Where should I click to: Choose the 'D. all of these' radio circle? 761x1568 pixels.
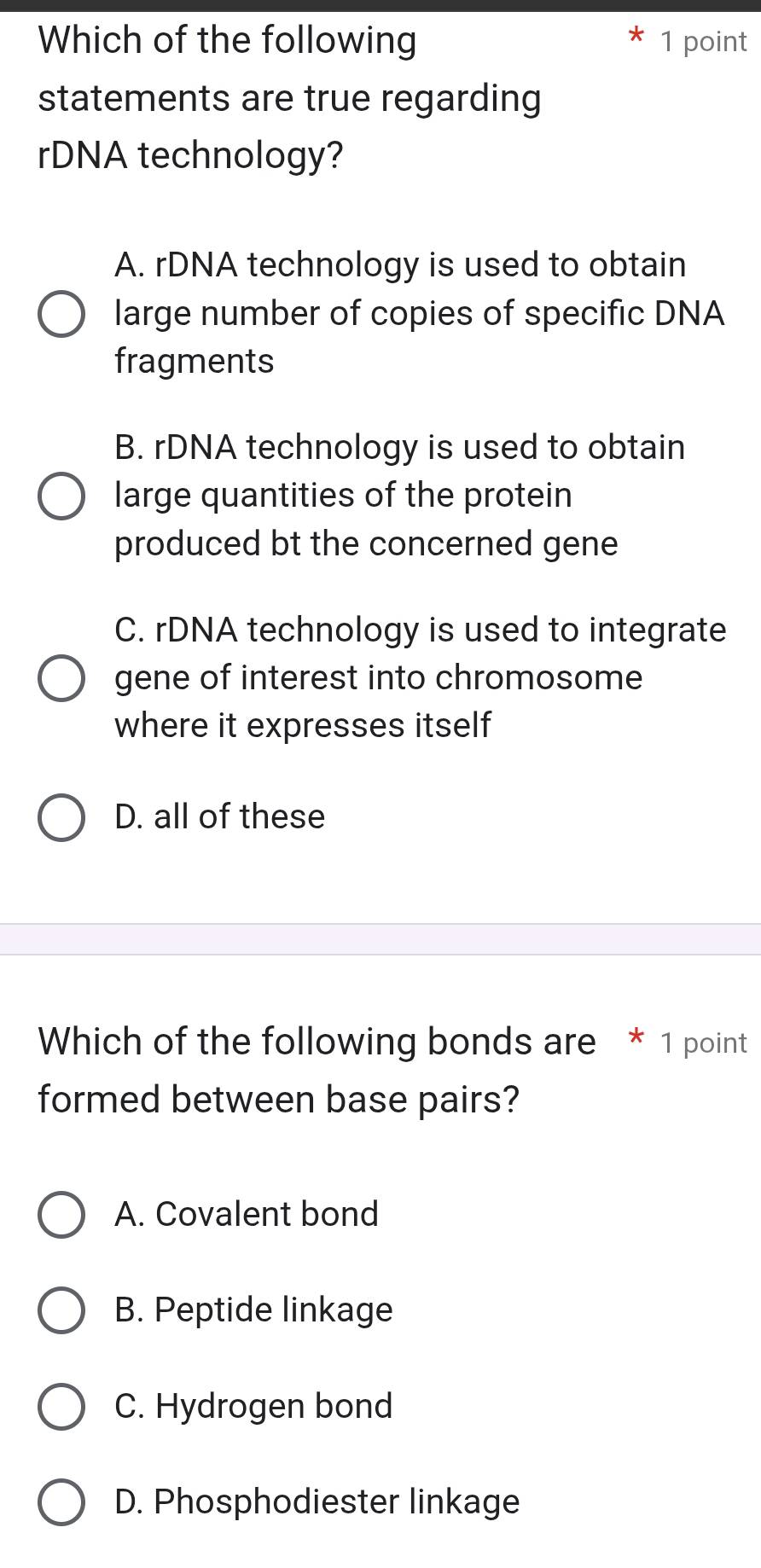pos(61,818)
